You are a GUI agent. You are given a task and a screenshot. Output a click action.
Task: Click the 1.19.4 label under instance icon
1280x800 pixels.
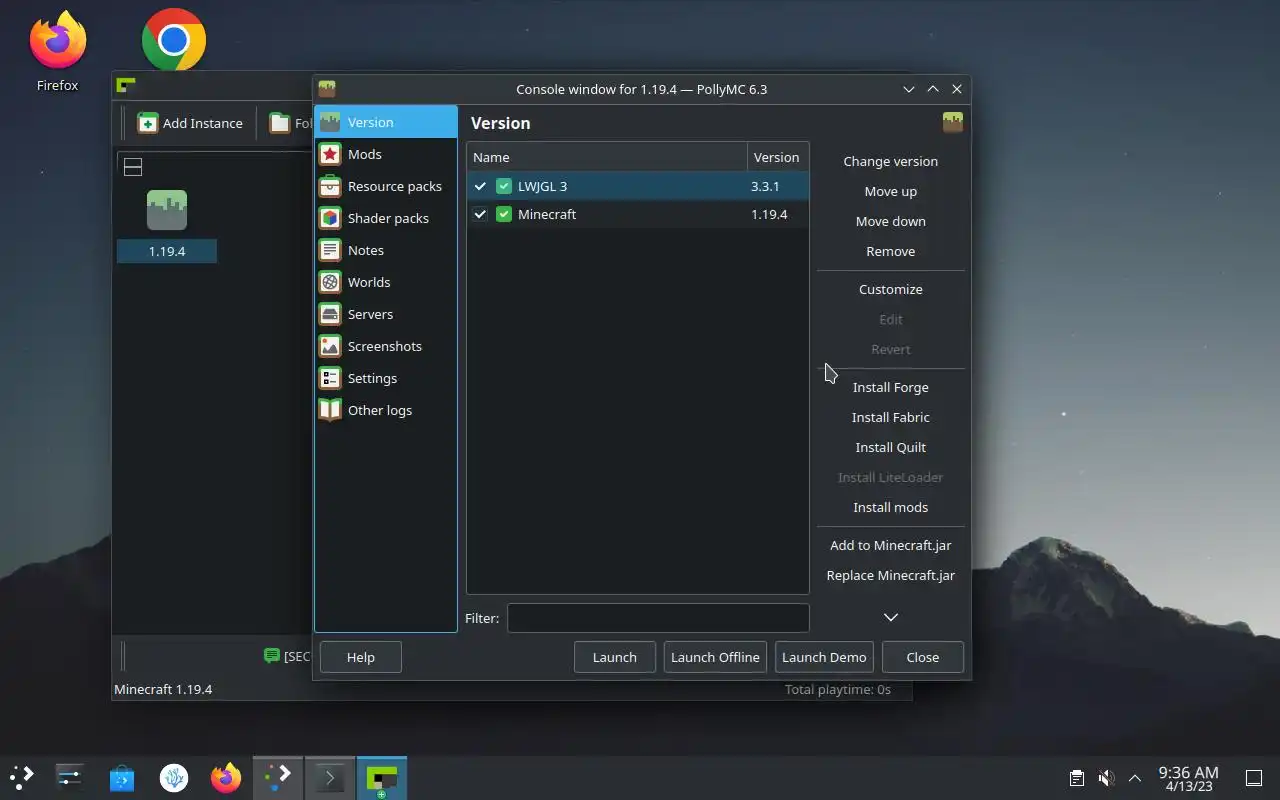(167, 251)
